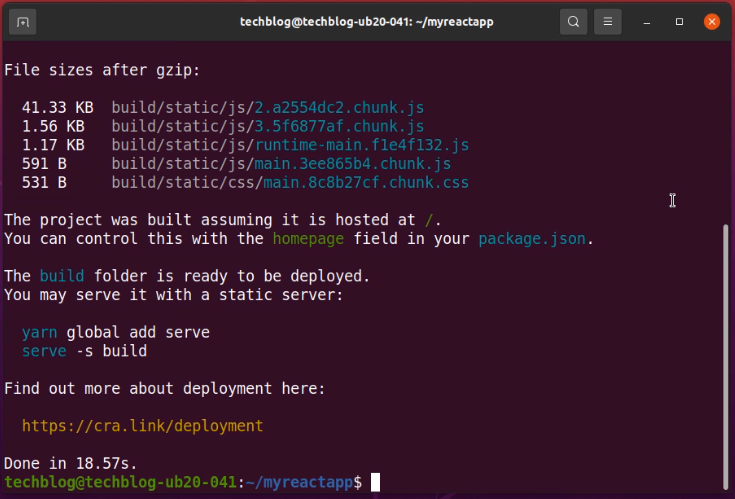
Task: Click the command prompt cursor block
Action: click(375, 483)
